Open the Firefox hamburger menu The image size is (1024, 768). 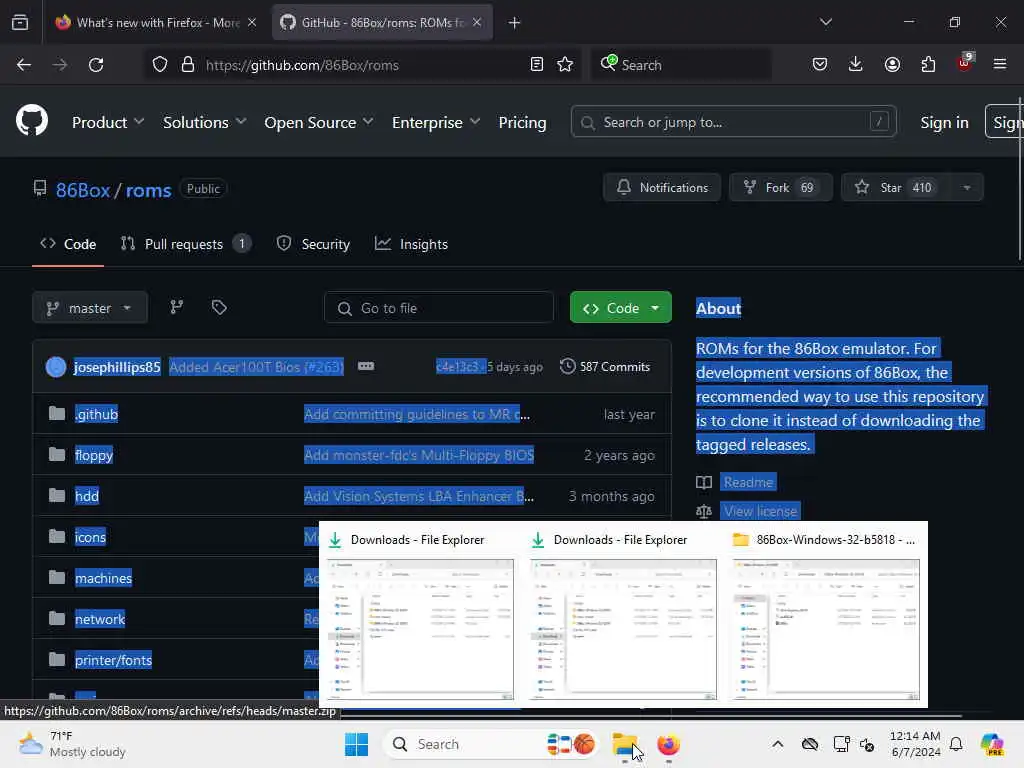pyautogui.click(x=1000, y=65)
